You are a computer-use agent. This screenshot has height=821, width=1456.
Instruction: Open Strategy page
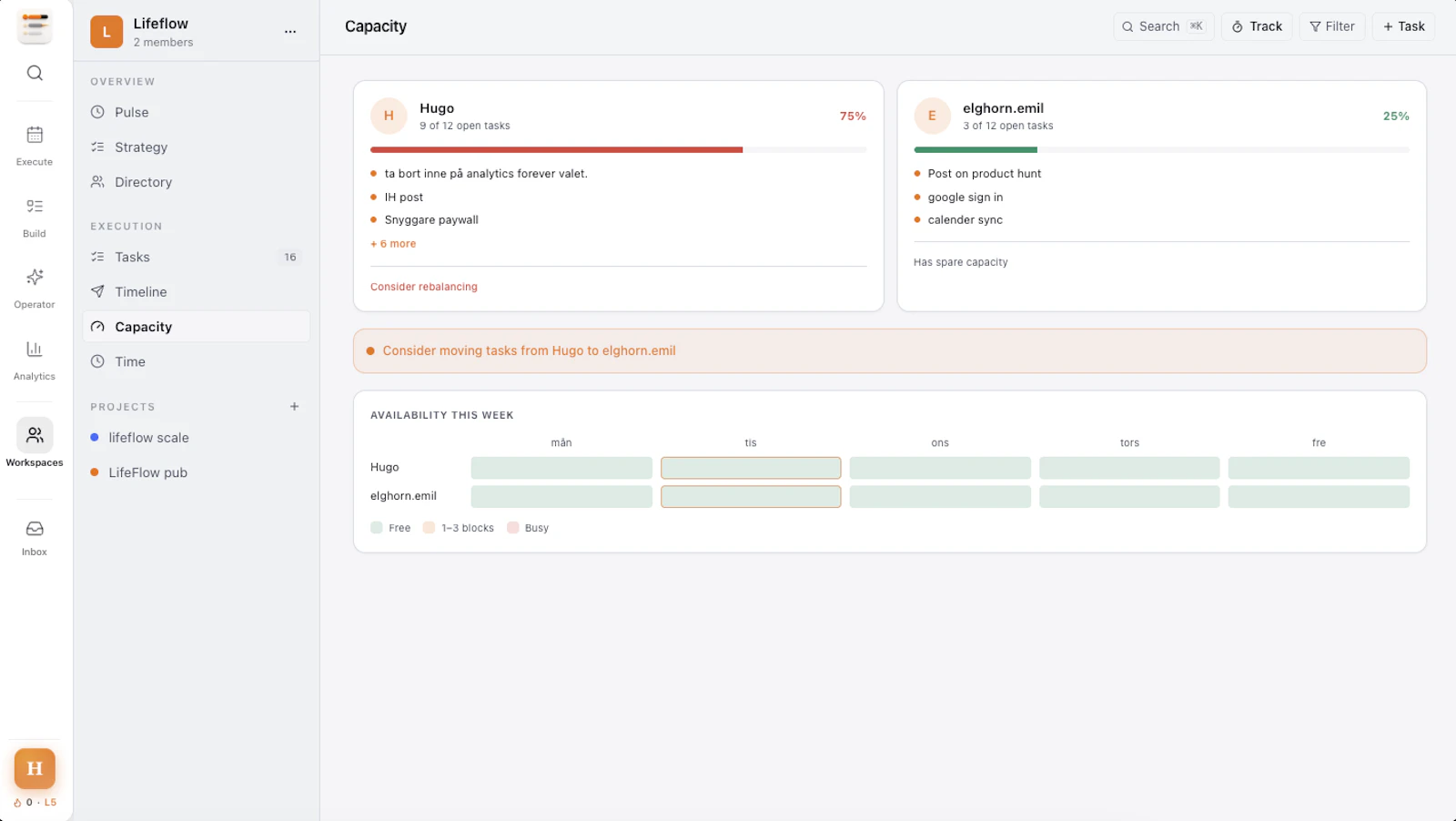click(197, 147)
